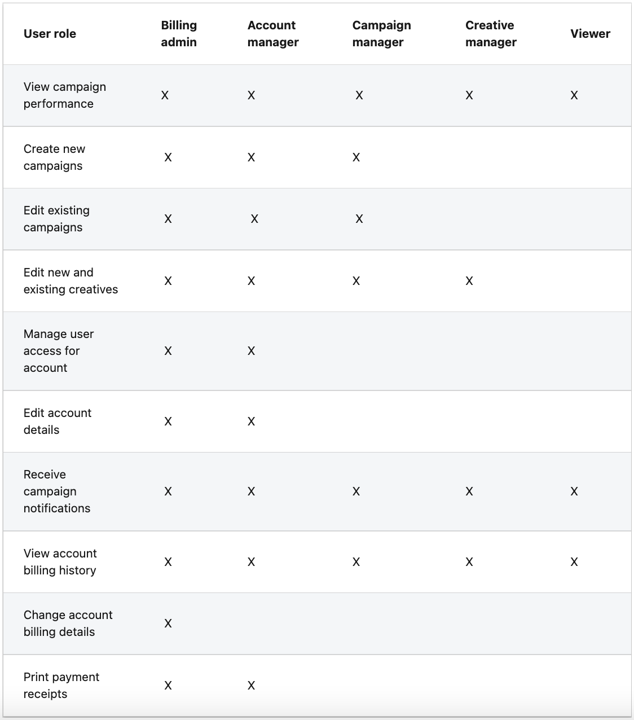
Task: Select the "Account manager" column header
Action: 273,34
